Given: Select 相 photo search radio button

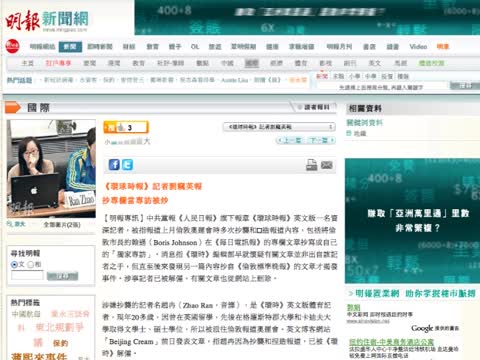Looking at the screenshot, I should pyautogui.click(x=30, y=265).
